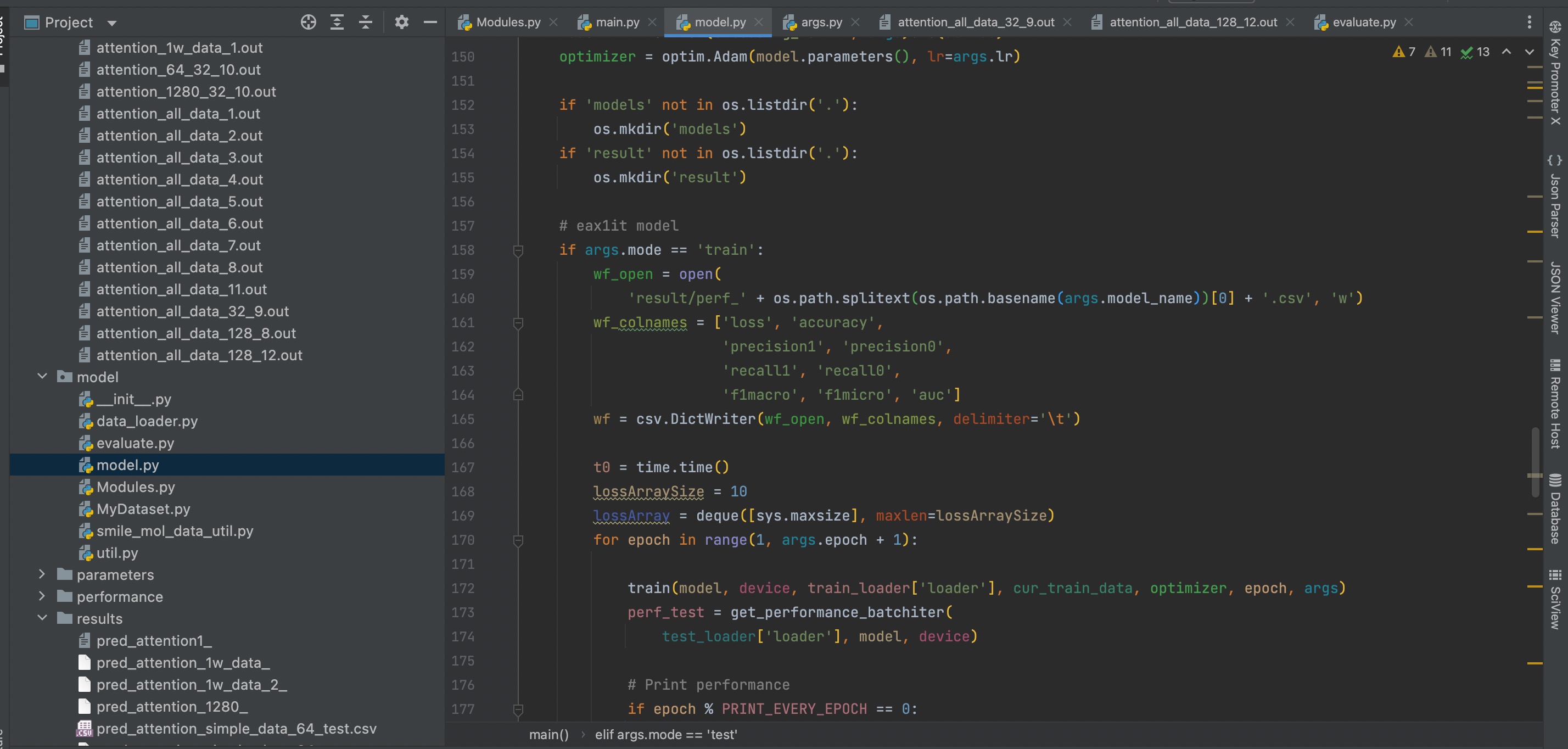Open the SciView tool window
Viewport: 1568px width, 749px height.
(1556, 599)
